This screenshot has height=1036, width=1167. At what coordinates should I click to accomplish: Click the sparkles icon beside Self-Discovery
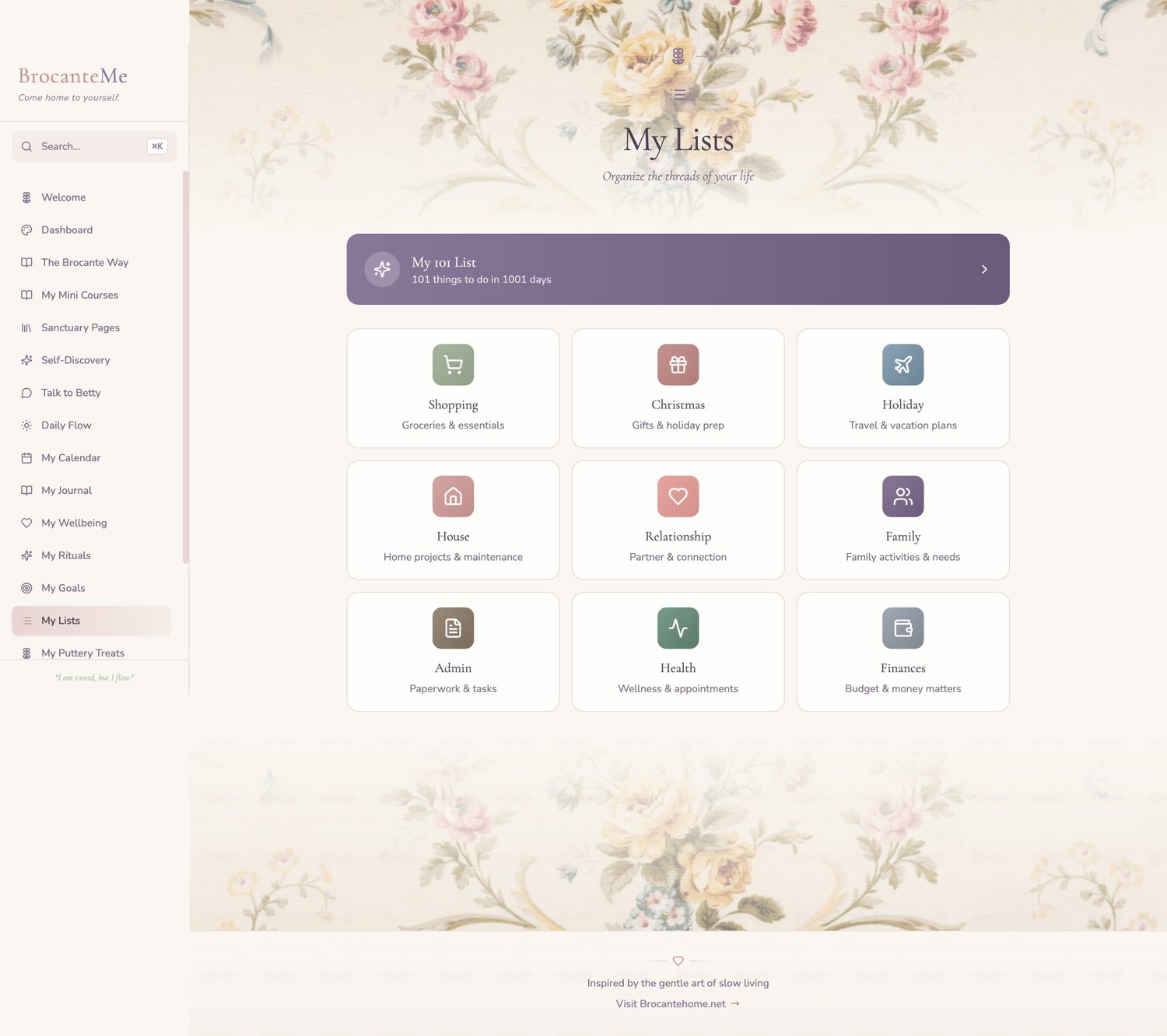[x=26, y=360]
